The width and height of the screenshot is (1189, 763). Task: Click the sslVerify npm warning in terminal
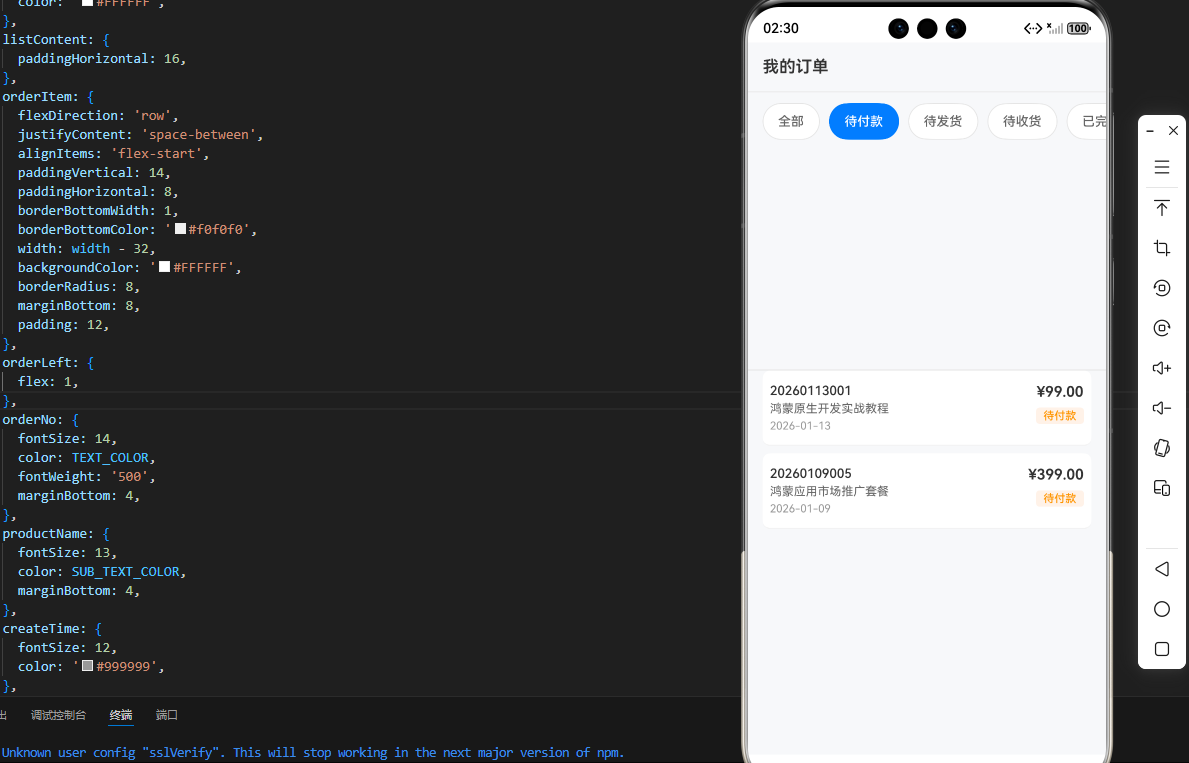[x=312, y=752]
